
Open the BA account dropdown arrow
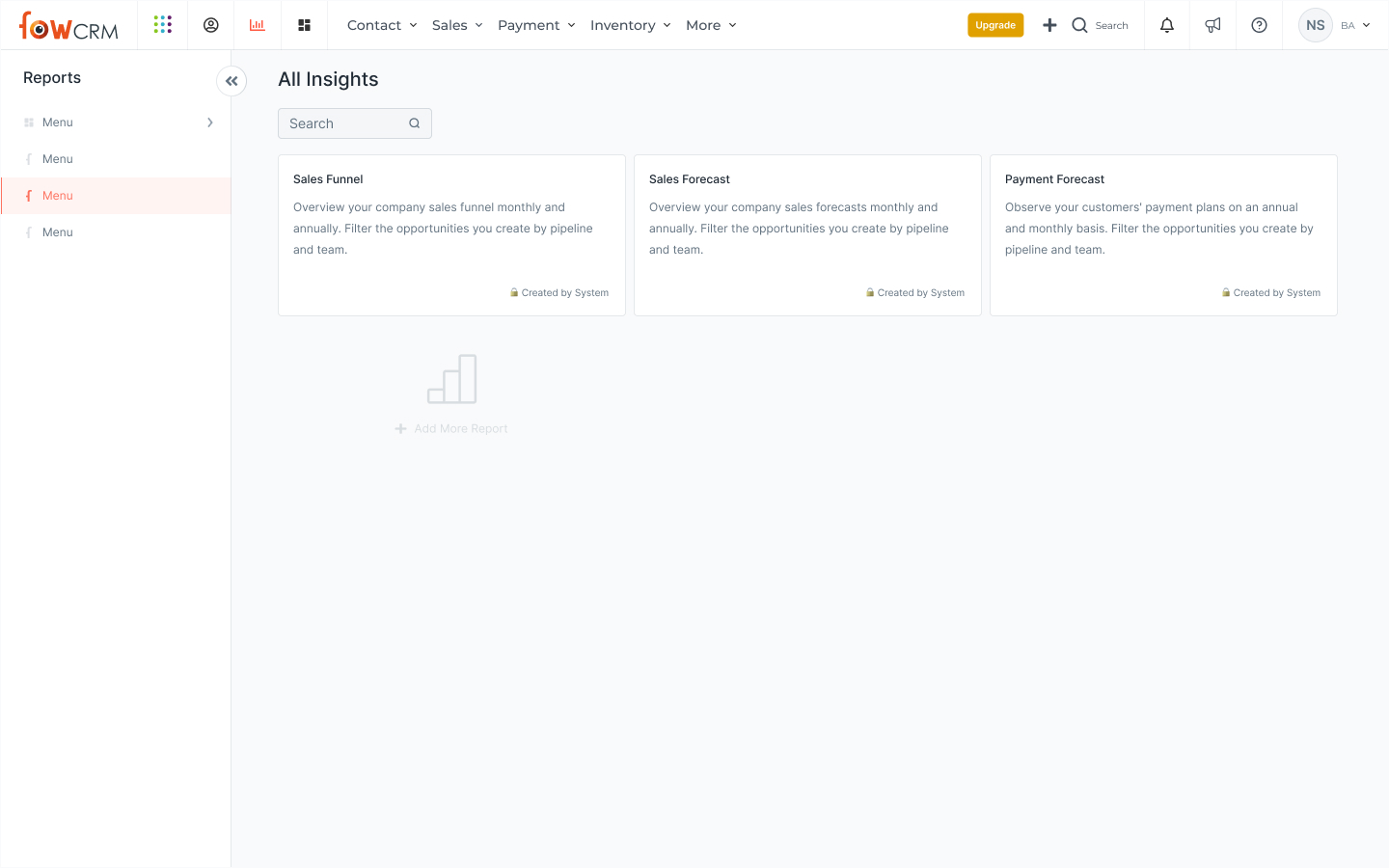coord(1366,25)
